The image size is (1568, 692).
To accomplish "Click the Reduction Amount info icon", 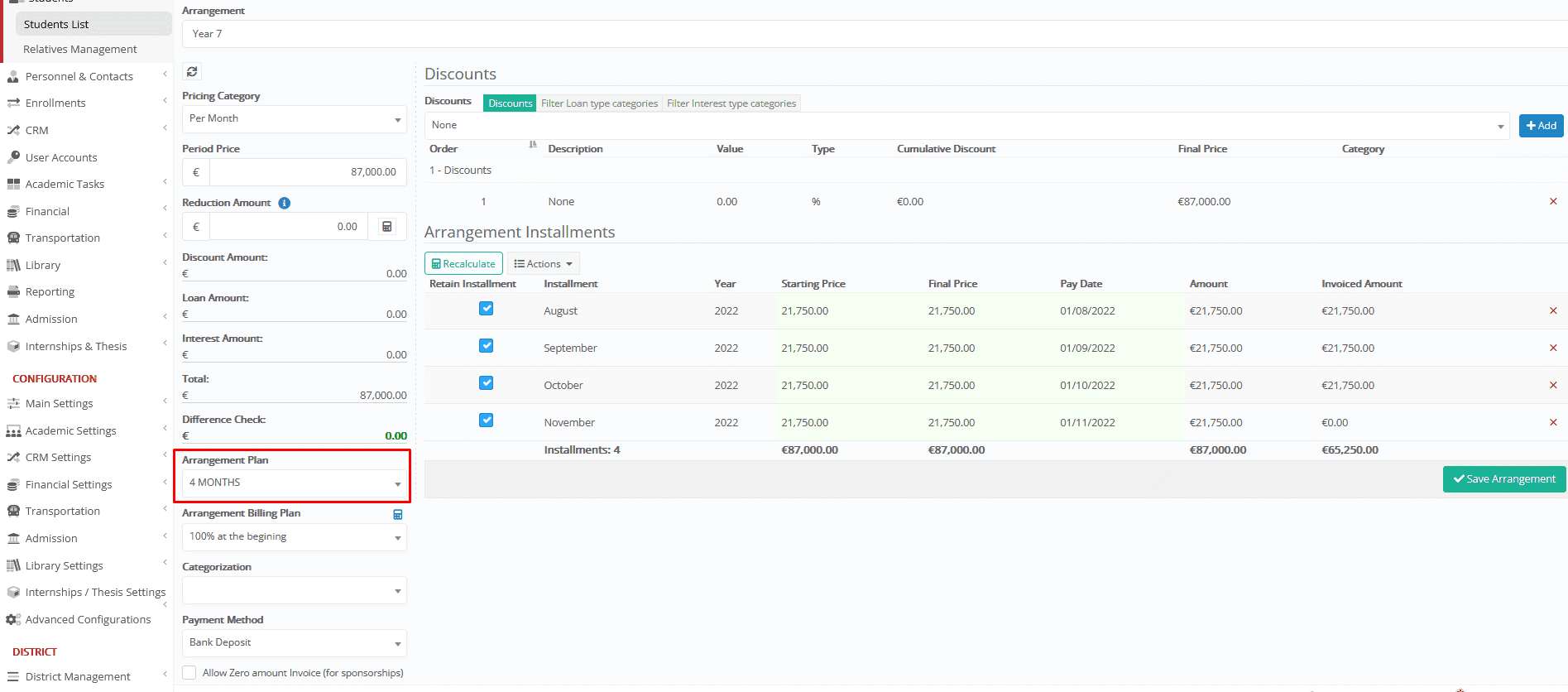I will (284, 203).
